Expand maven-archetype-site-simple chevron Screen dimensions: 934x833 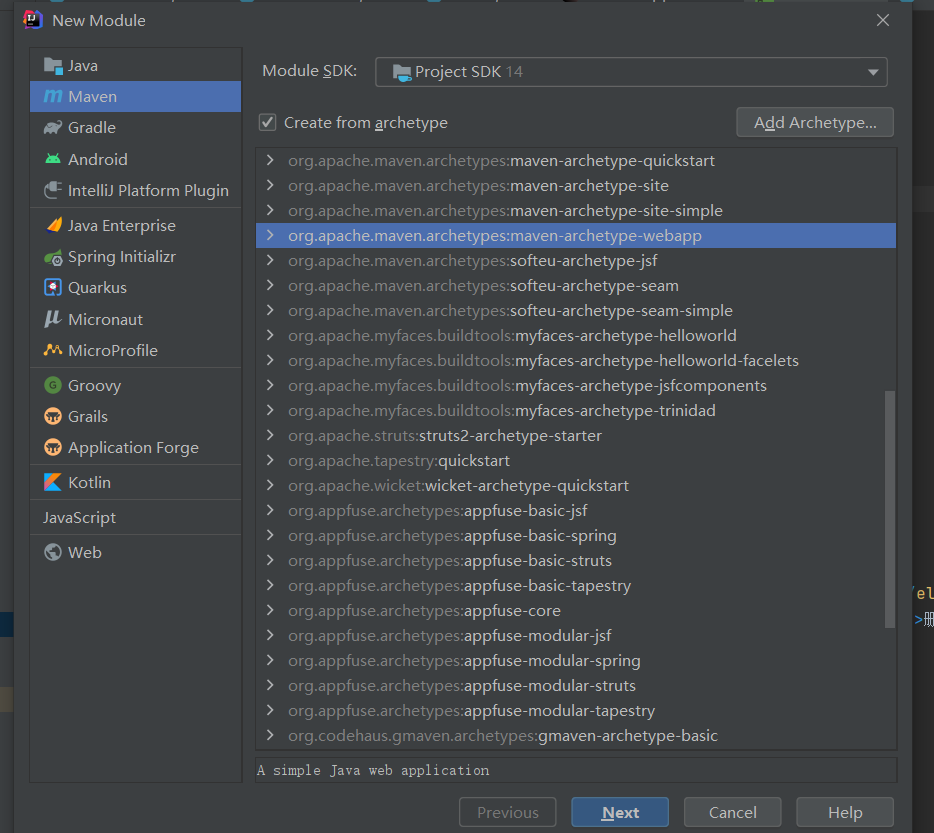(270, 210)
